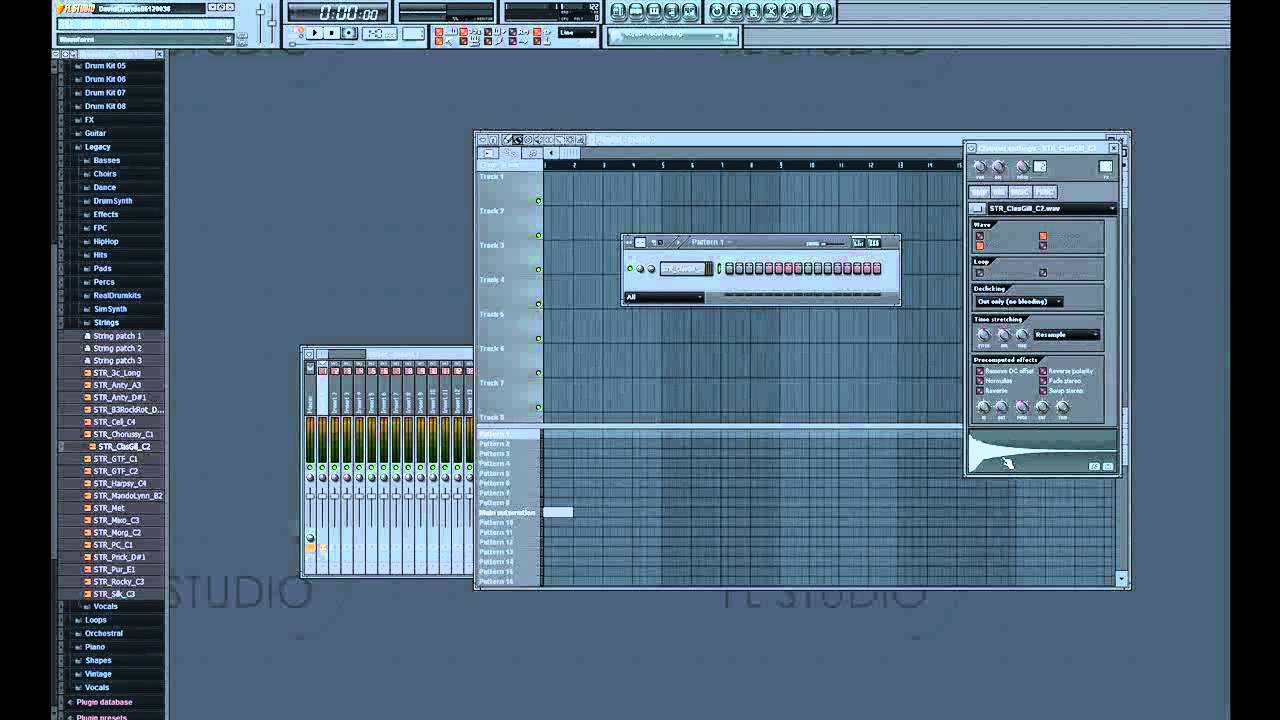Click the STR_ClasGill channel name button
This screenshot has height=720, width=1280.
tap(683, 269)
